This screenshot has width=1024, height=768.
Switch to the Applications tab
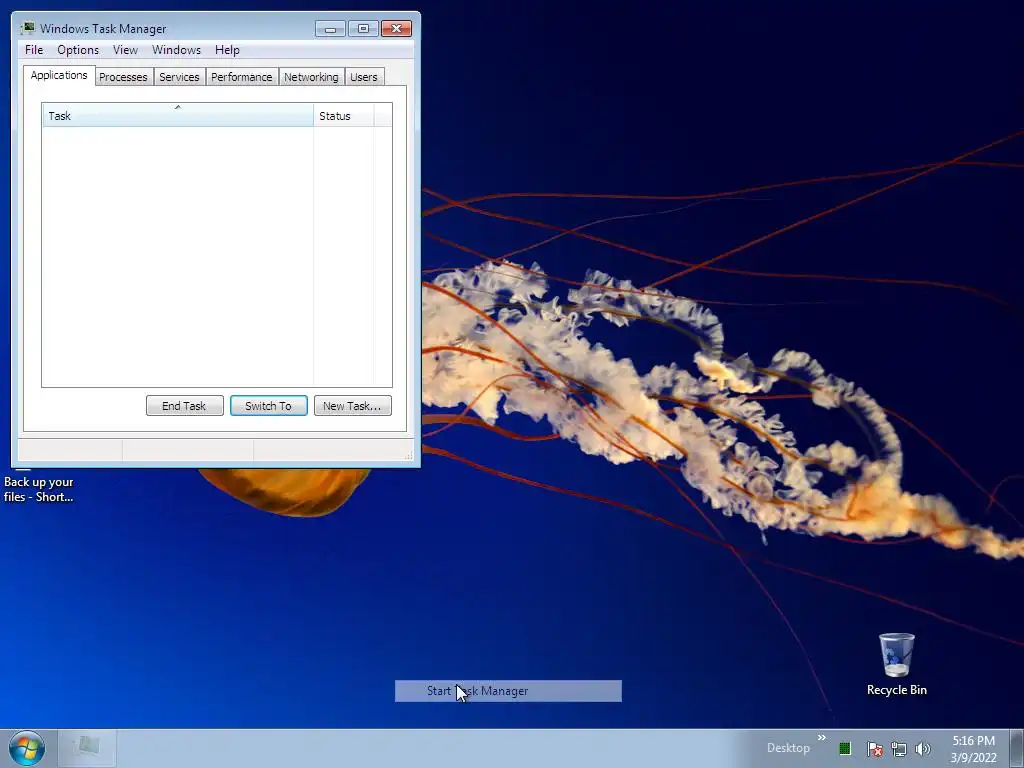tap(59, 75)
